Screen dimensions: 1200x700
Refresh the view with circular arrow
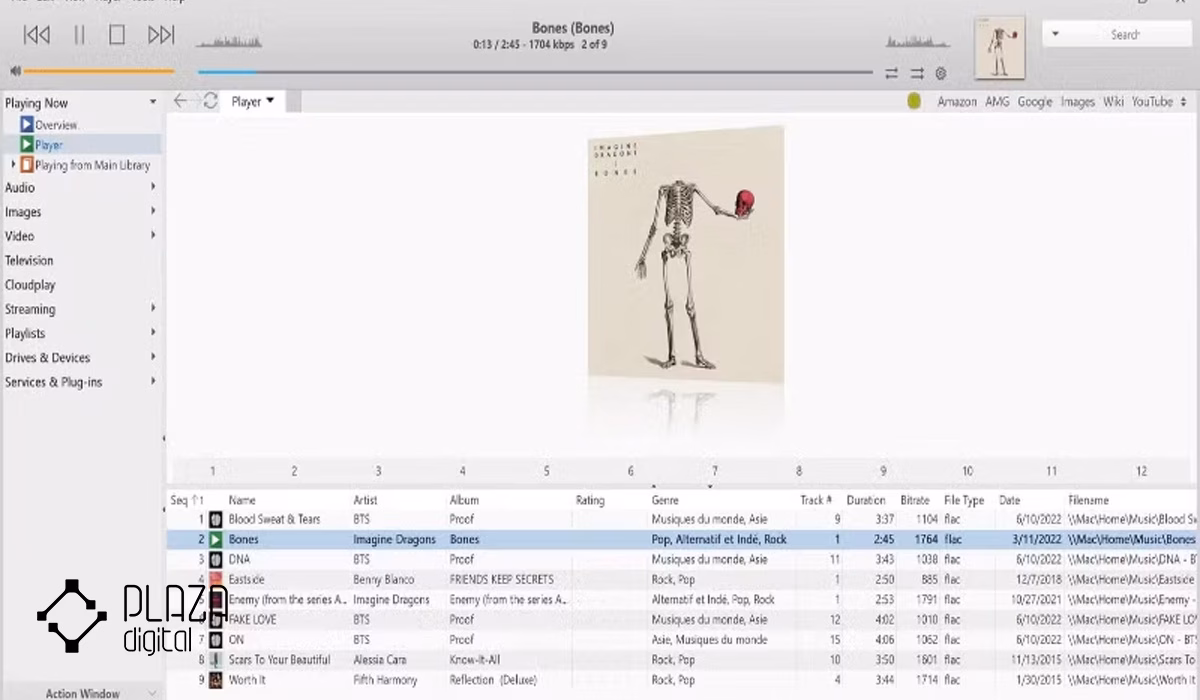tap(210, 101)
